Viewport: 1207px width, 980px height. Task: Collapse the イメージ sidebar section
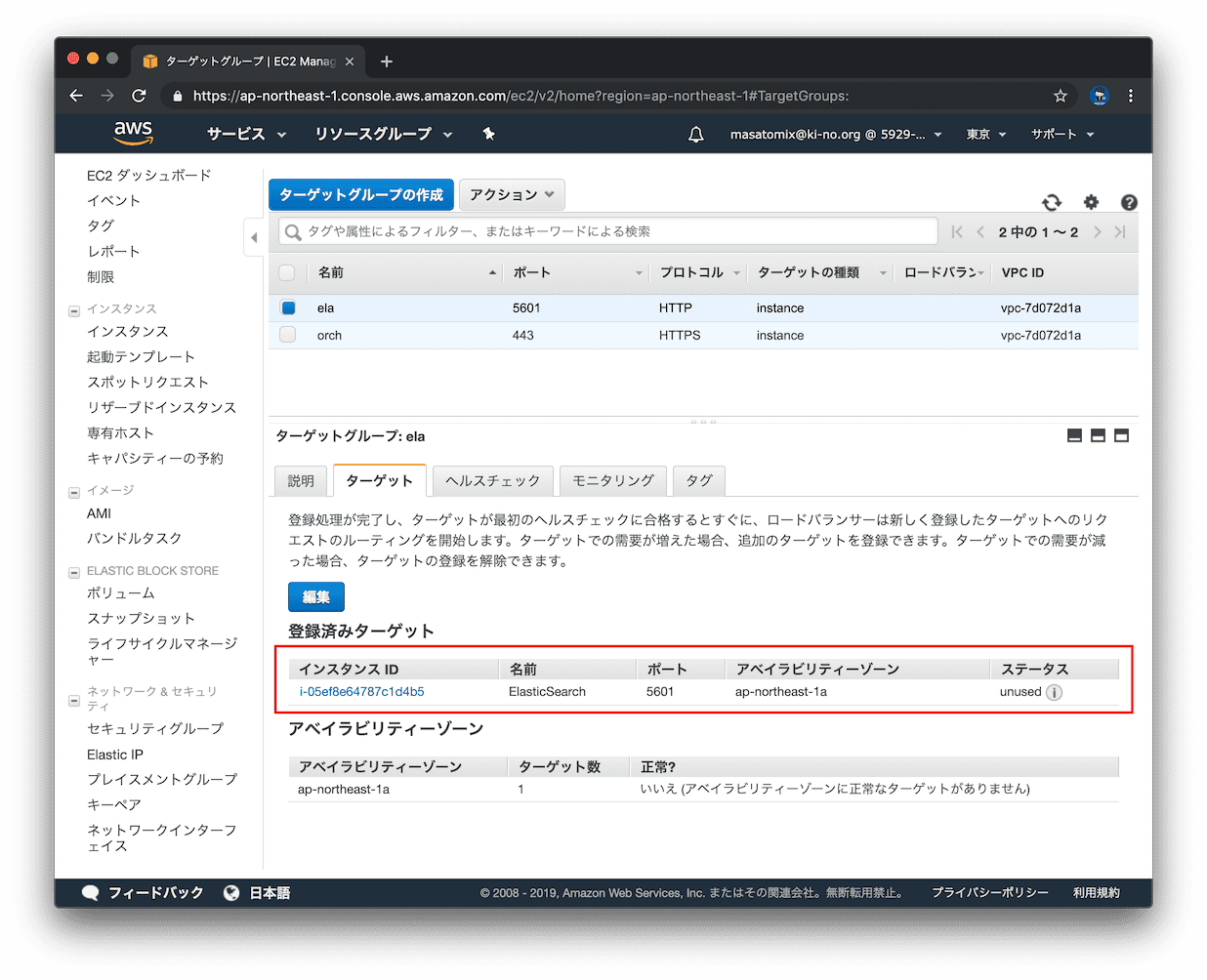tap(74, 493)
